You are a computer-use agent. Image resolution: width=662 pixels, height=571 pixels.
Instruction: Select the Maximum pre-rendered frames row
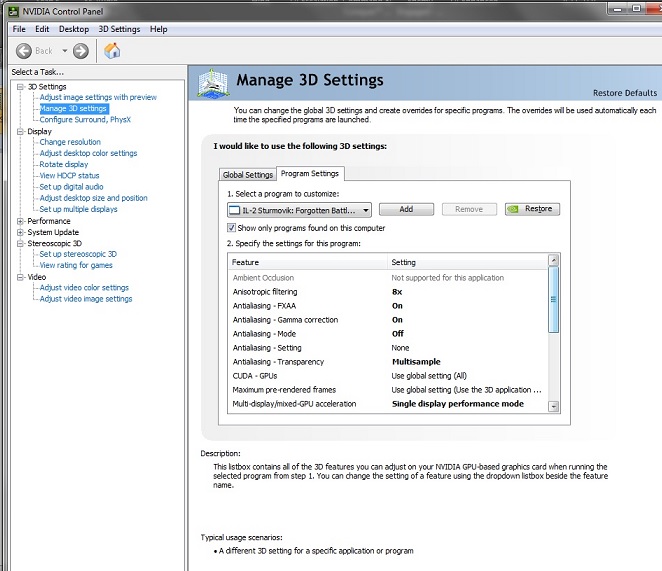pos(388,389)
